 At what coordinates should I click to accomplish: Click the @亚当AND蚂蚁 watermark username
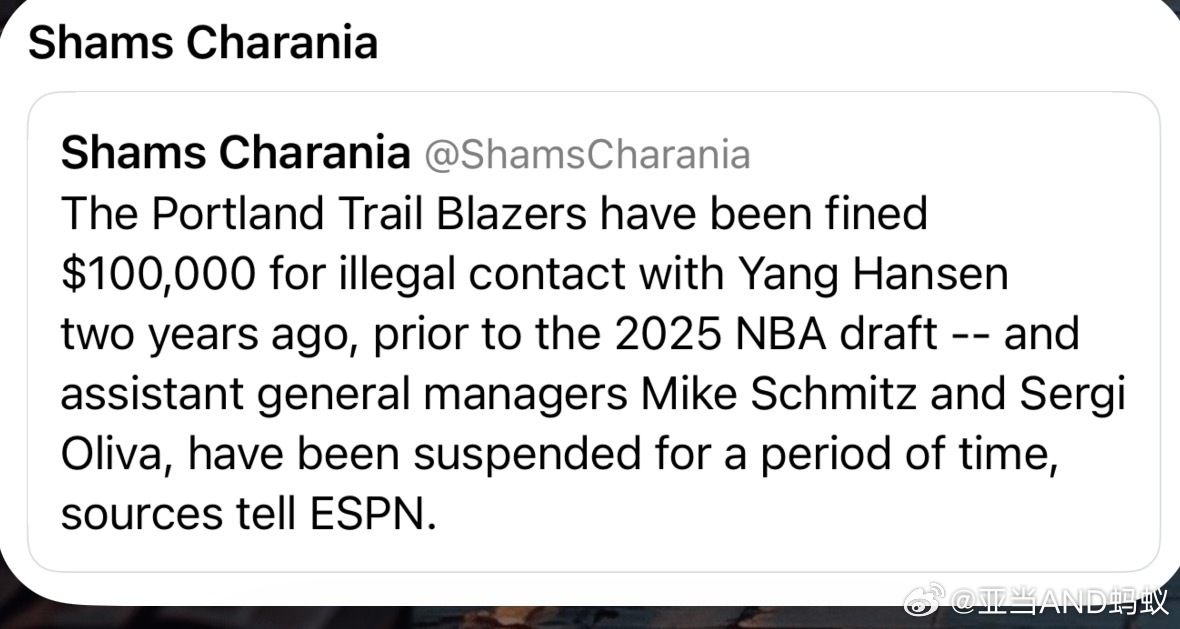click(x=1059, y=601)
